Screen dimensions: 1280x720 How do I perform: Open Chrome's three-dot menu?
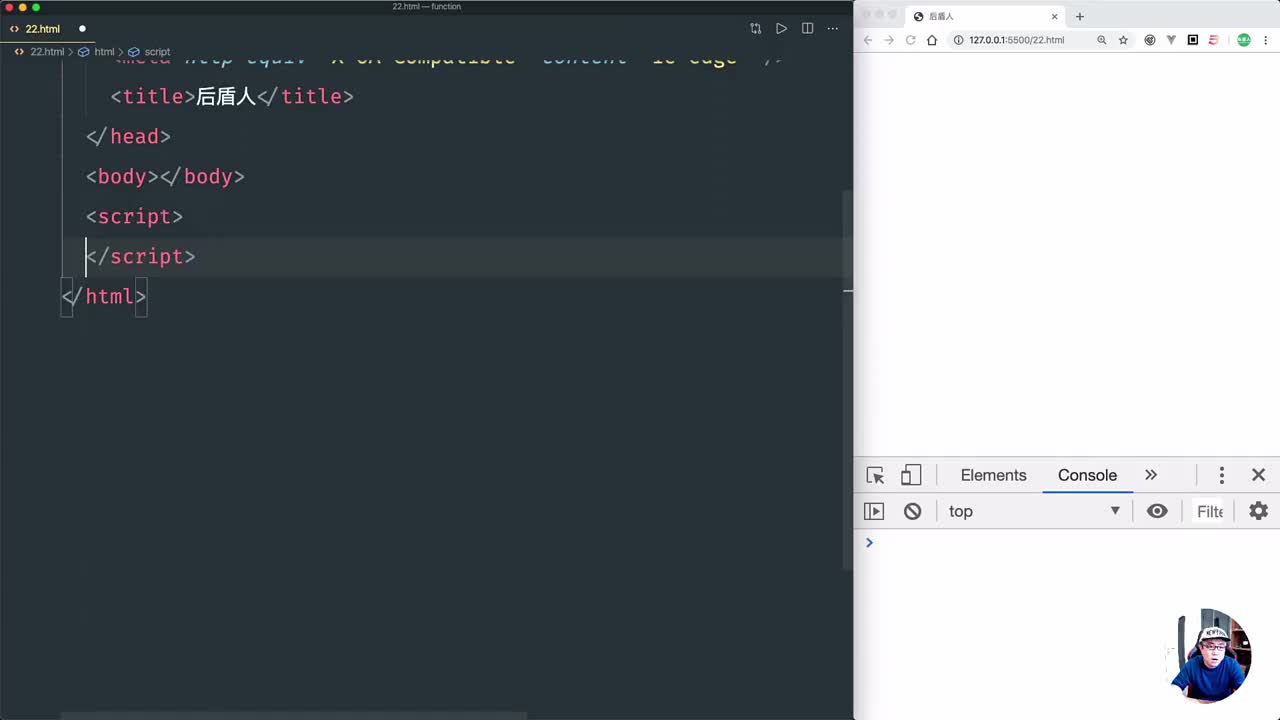point(1265,40)
